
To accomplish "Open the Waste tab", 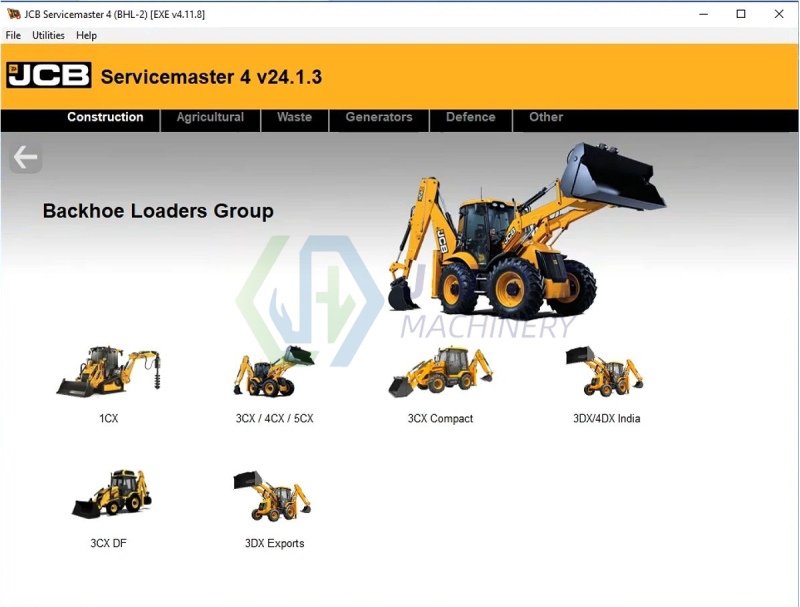I will (294, 117).
